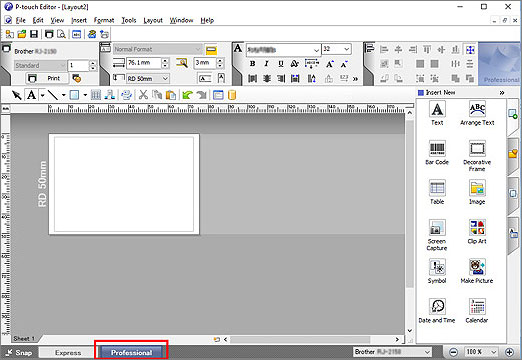522x360 pixels.
Task: Open the RD 50mm paper dropdown
Action: (x=165, y=79)
